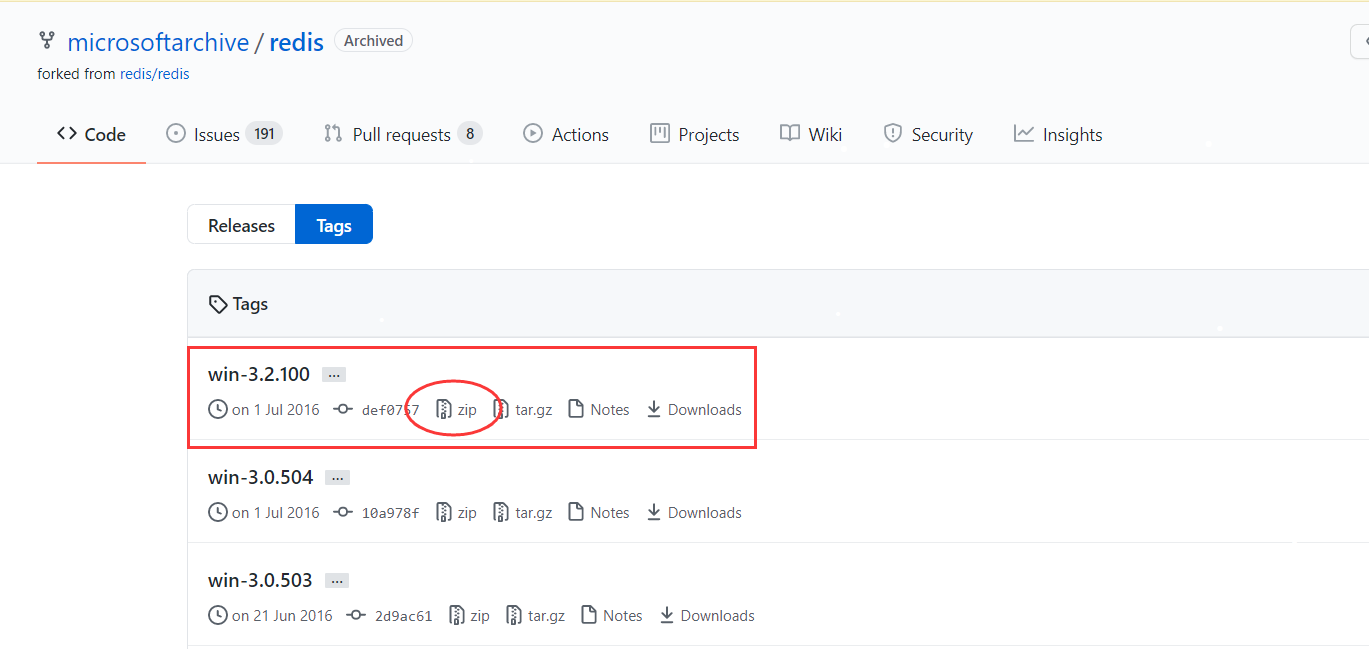Click the Archived badge
Screen dimensions: 1369x649
click(x=373, y=41)
